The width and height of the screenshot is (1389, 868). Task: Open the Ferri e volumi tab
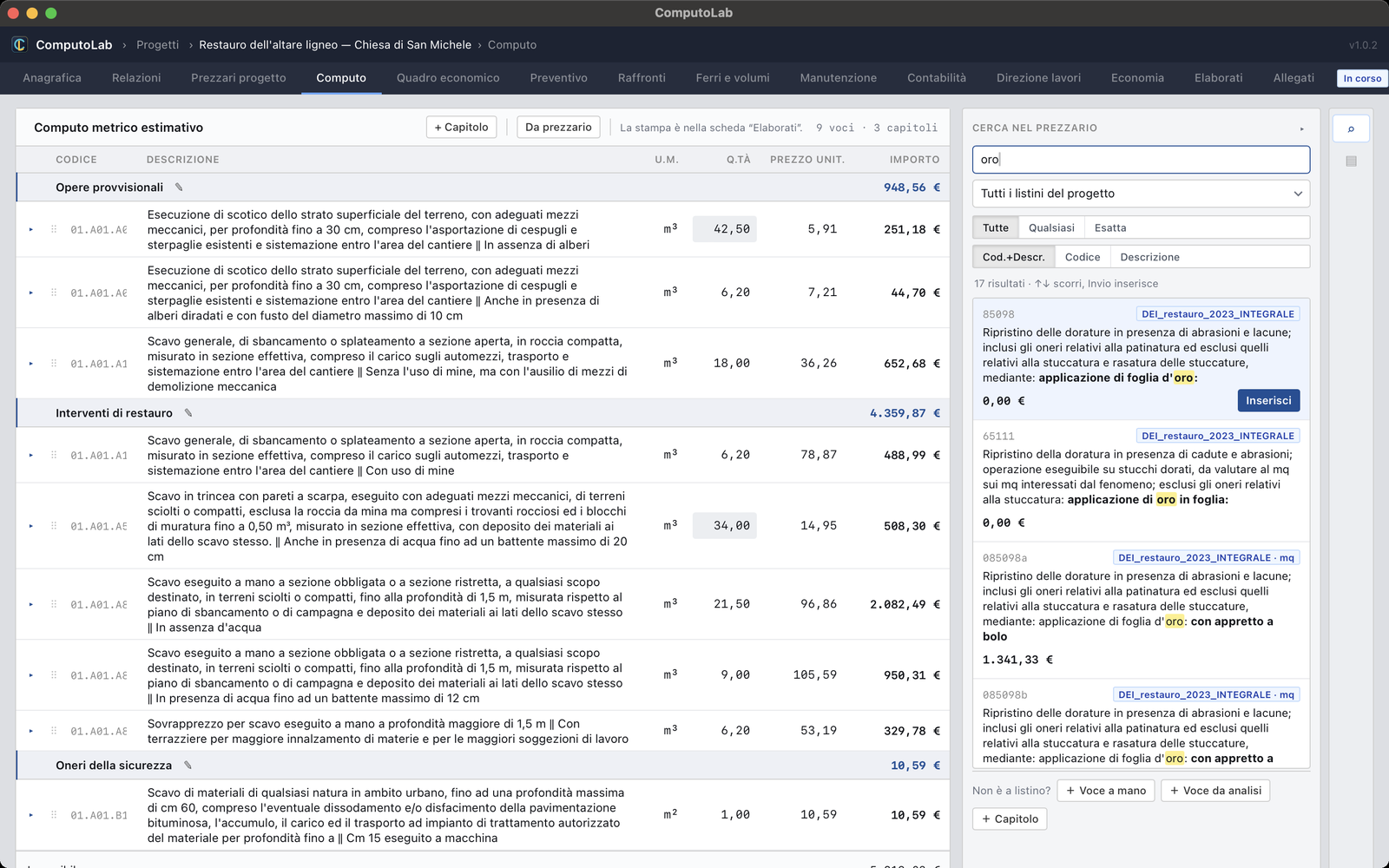tap(733, 78)
